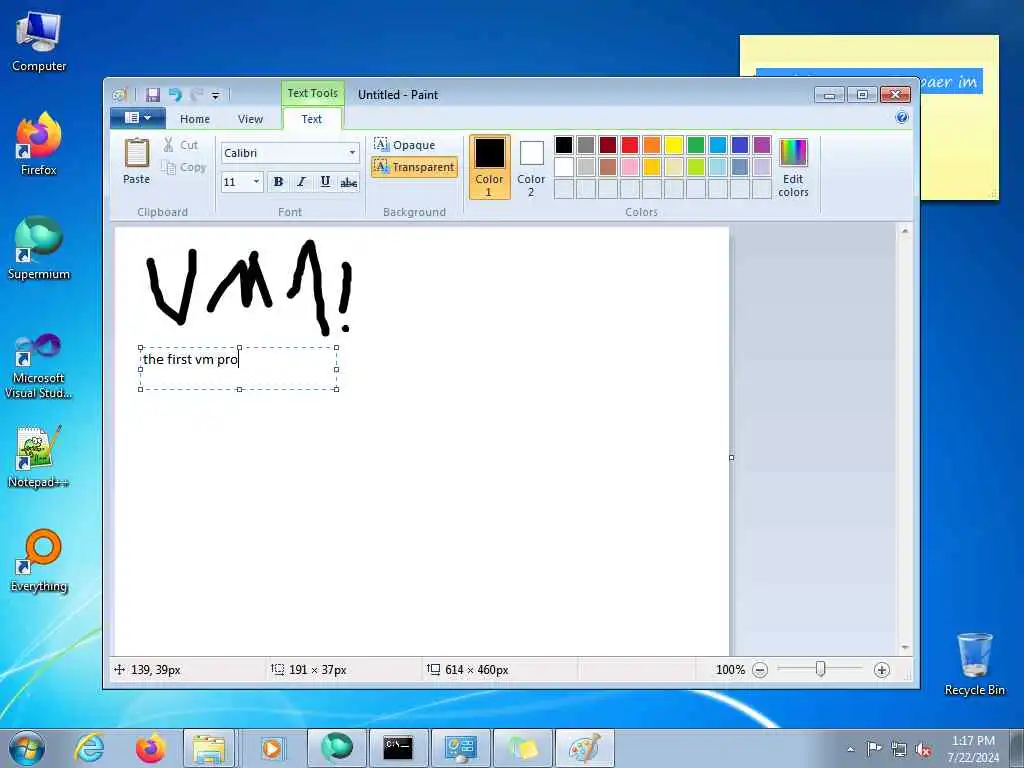This screenshot has height=768, width=1024.
Task: Switch to the View ribbon tab
Action: [x=250, y=119]
